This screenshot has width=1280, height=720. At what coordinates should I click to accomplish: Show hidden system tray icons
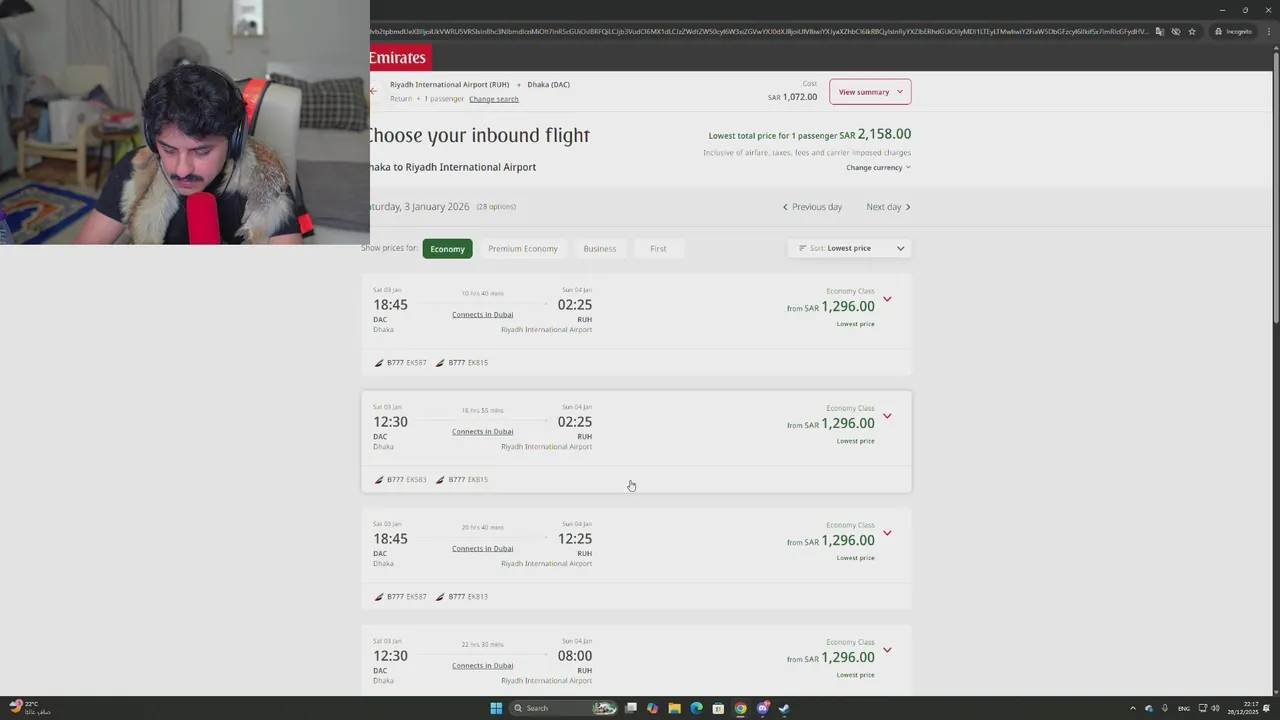click(x=1133, y=708)
